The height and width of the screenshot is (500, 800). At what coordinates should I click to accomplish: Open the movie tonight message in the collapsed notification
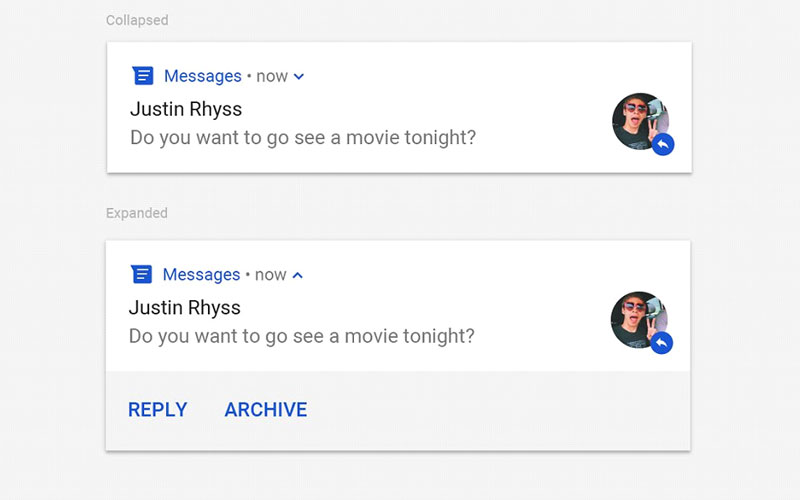pyautogui.click(x=303, y=138)
